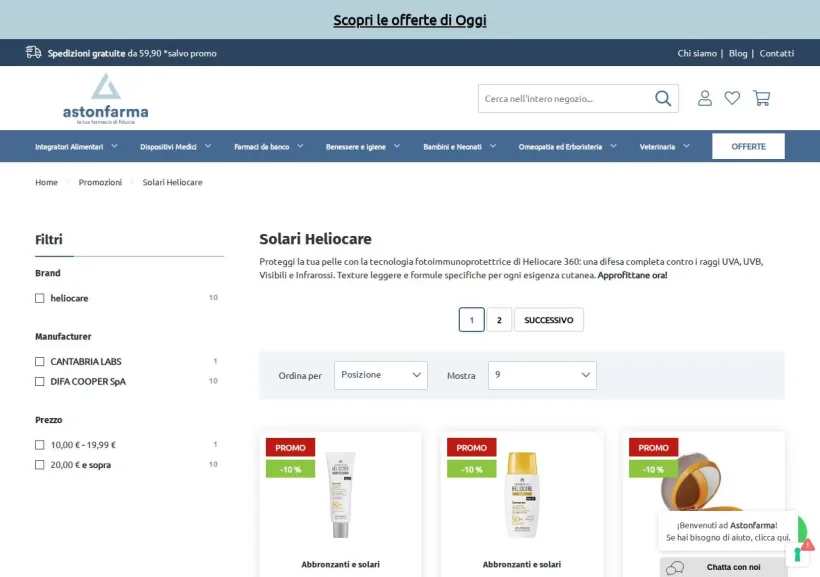Expand the Veterinaria chevron
Screen dimensions: 820x577
[687, 146]
